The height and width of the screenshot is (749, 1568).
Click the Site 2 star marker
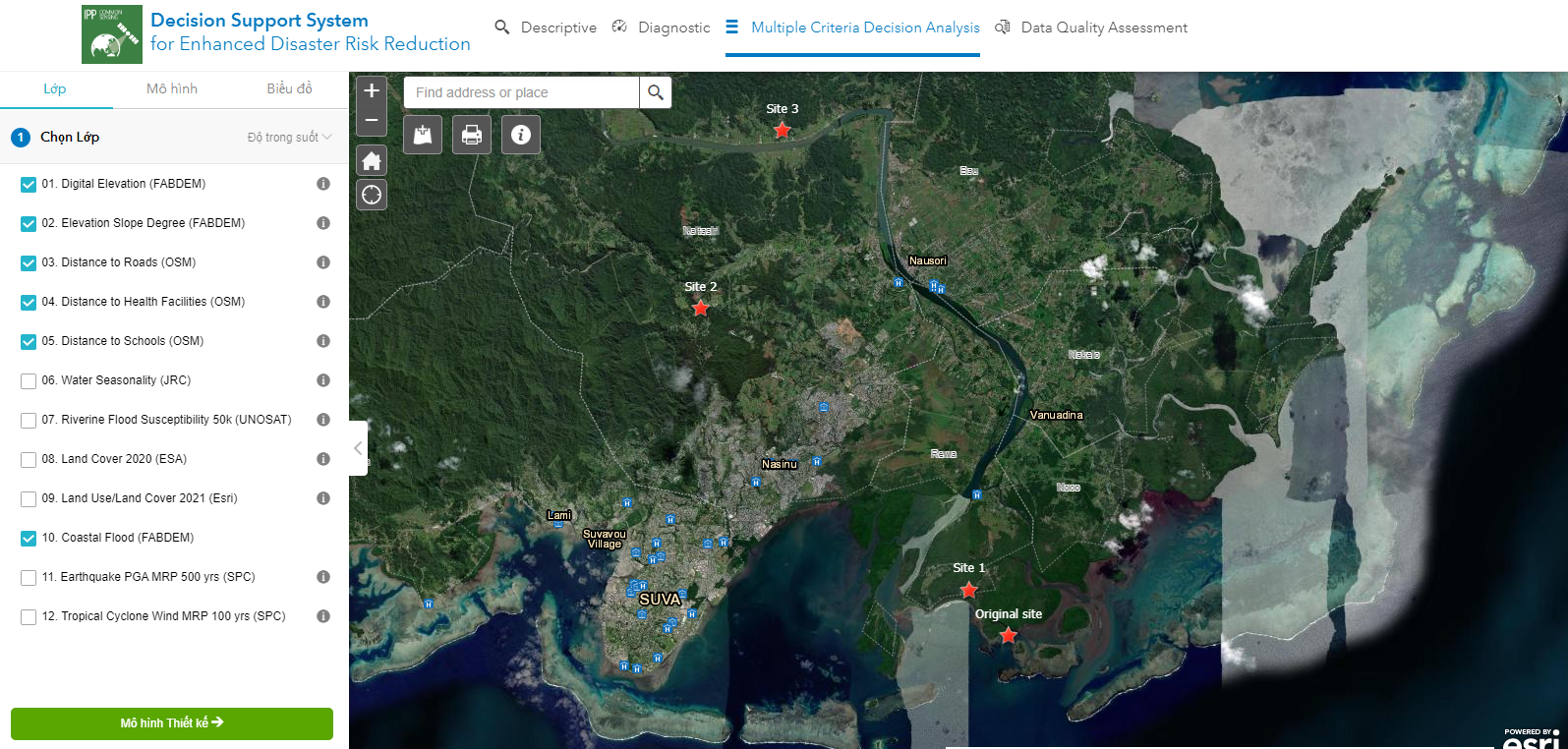(700, 309)
